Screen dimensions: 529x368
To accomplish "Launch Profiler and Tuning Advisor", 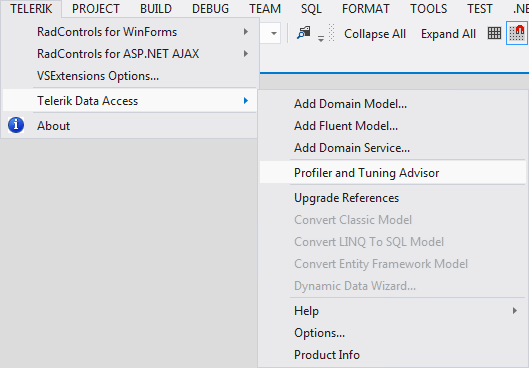I will tap(393, 173).
